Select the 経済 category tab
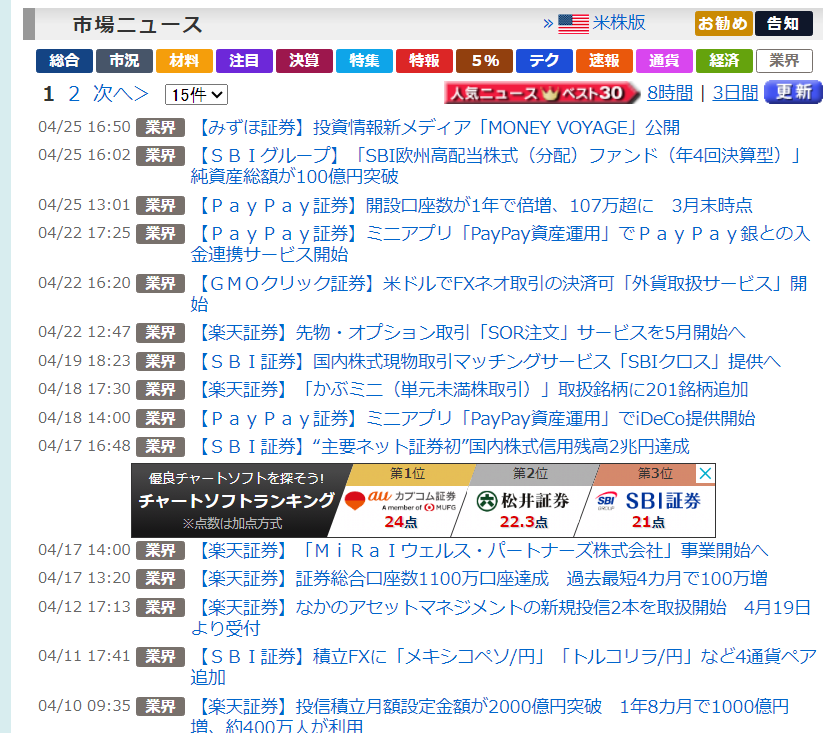The height and width of the screenshot is (733, 831). [724, 61]
